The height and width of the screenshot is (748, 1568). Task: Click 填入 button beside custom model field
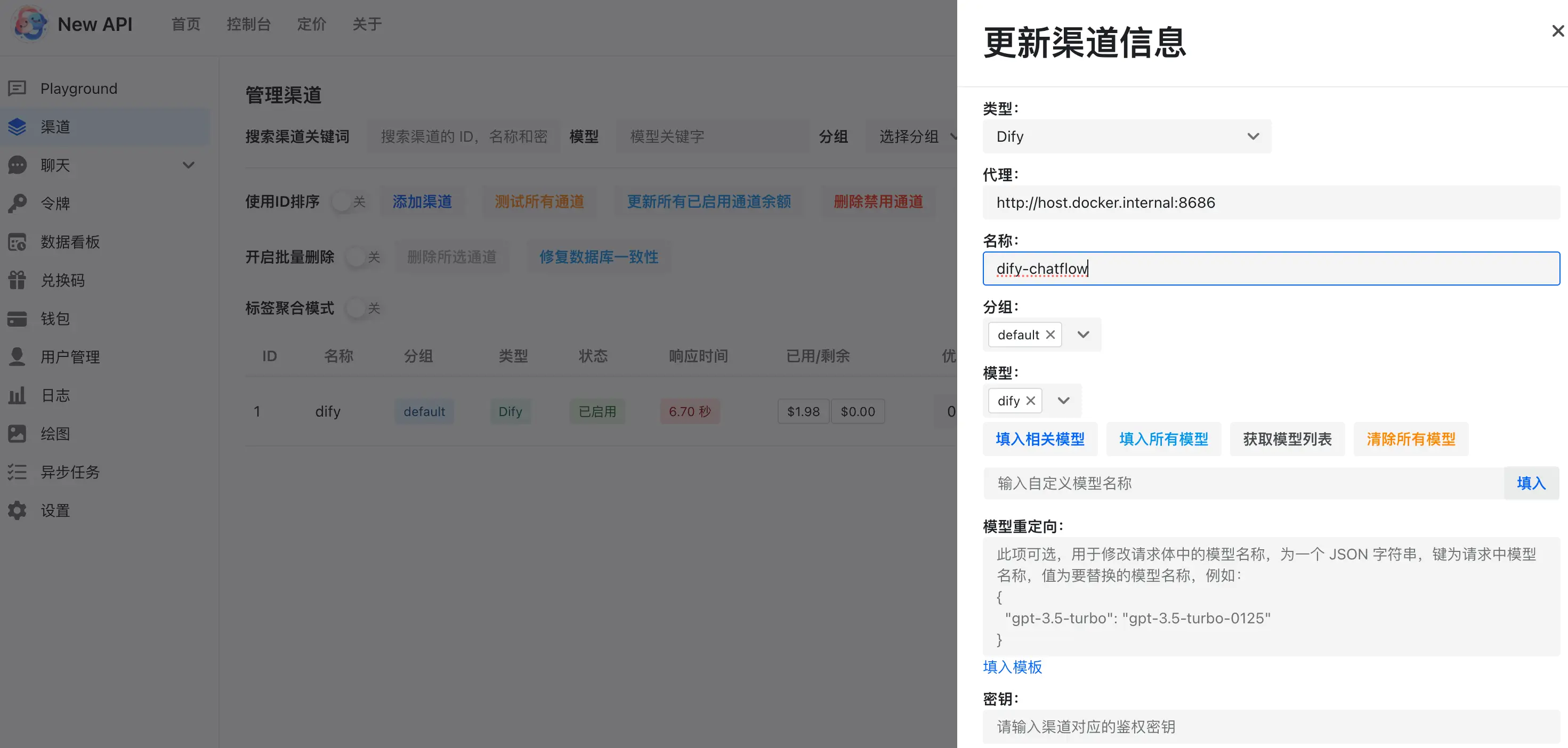(1531, 483)
